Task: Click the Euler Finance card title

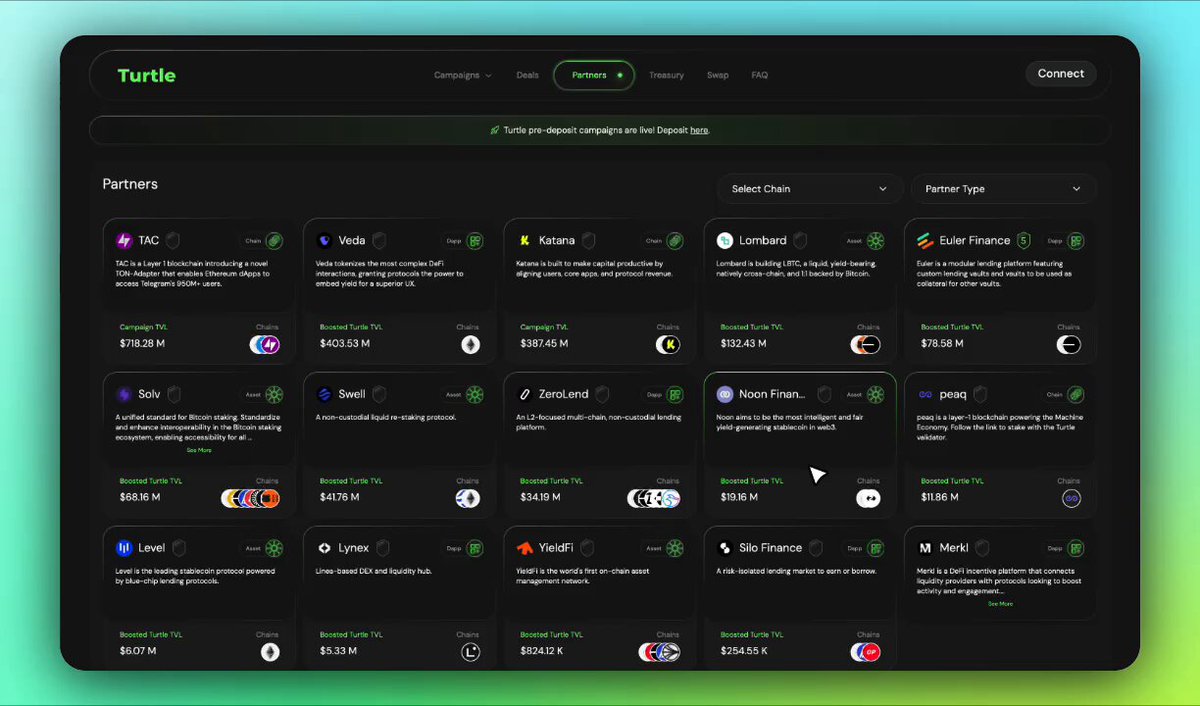Action: (x=975, y=241)
